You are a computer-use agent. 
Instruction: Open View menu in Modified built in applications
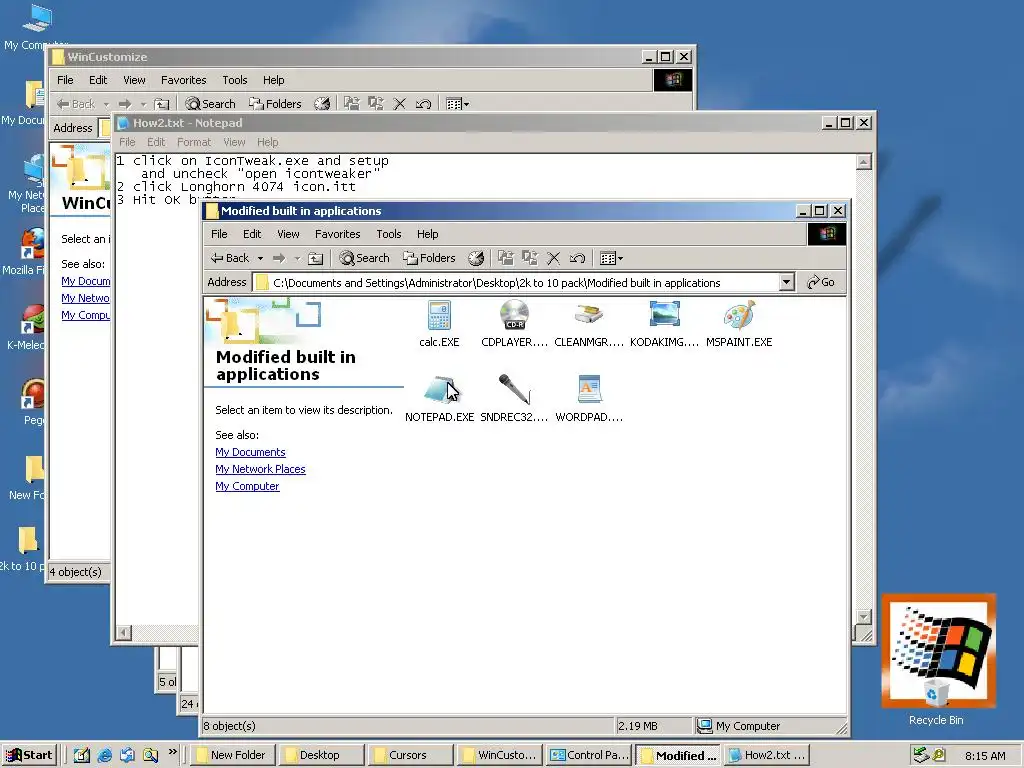click(x=288, y=234)
